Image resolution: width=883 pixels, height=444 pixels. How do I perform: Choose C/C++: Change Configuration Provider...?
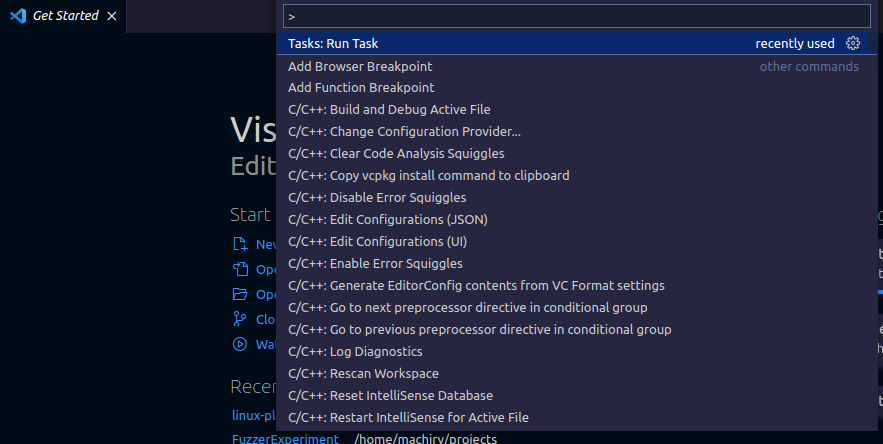tap(577, 132)
